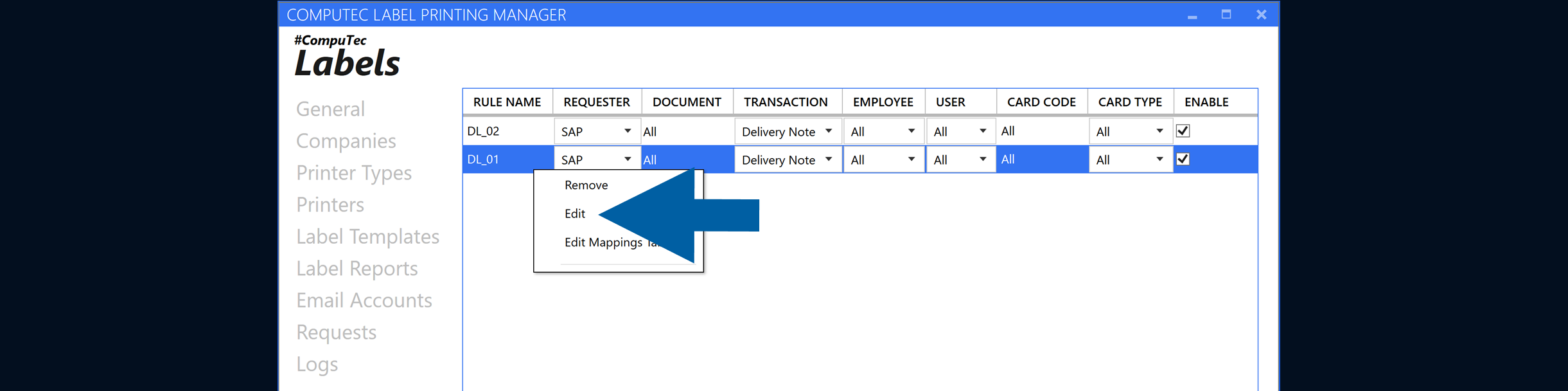Viewport: 1568px width, 391px height.
Task: Sort by REQUESTER column header
Action: (x=597, y=102)
